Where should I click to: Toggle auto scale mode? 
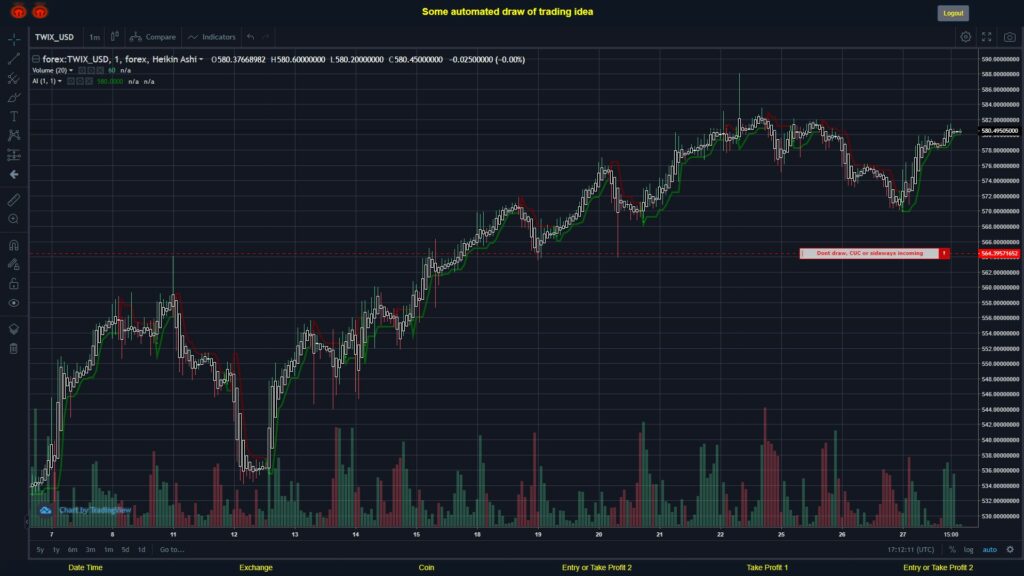point(990,550)
